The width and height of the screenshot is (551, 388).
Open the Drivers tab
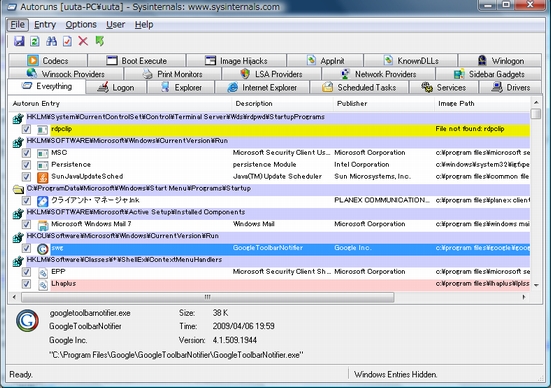pos(510,88)
